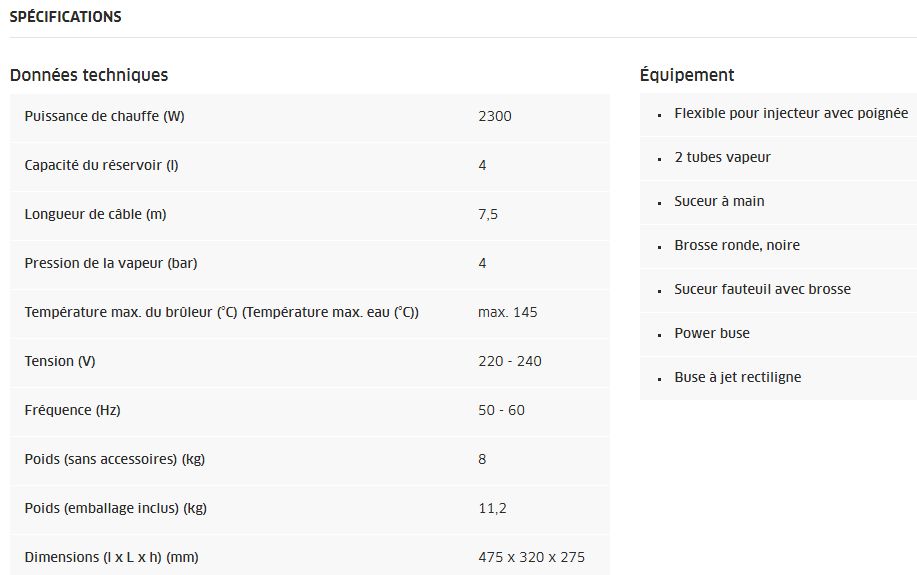917x575 pixels.
Task: Click the Flexible pour injecteur avec poignée item
Action: point(791,114)
